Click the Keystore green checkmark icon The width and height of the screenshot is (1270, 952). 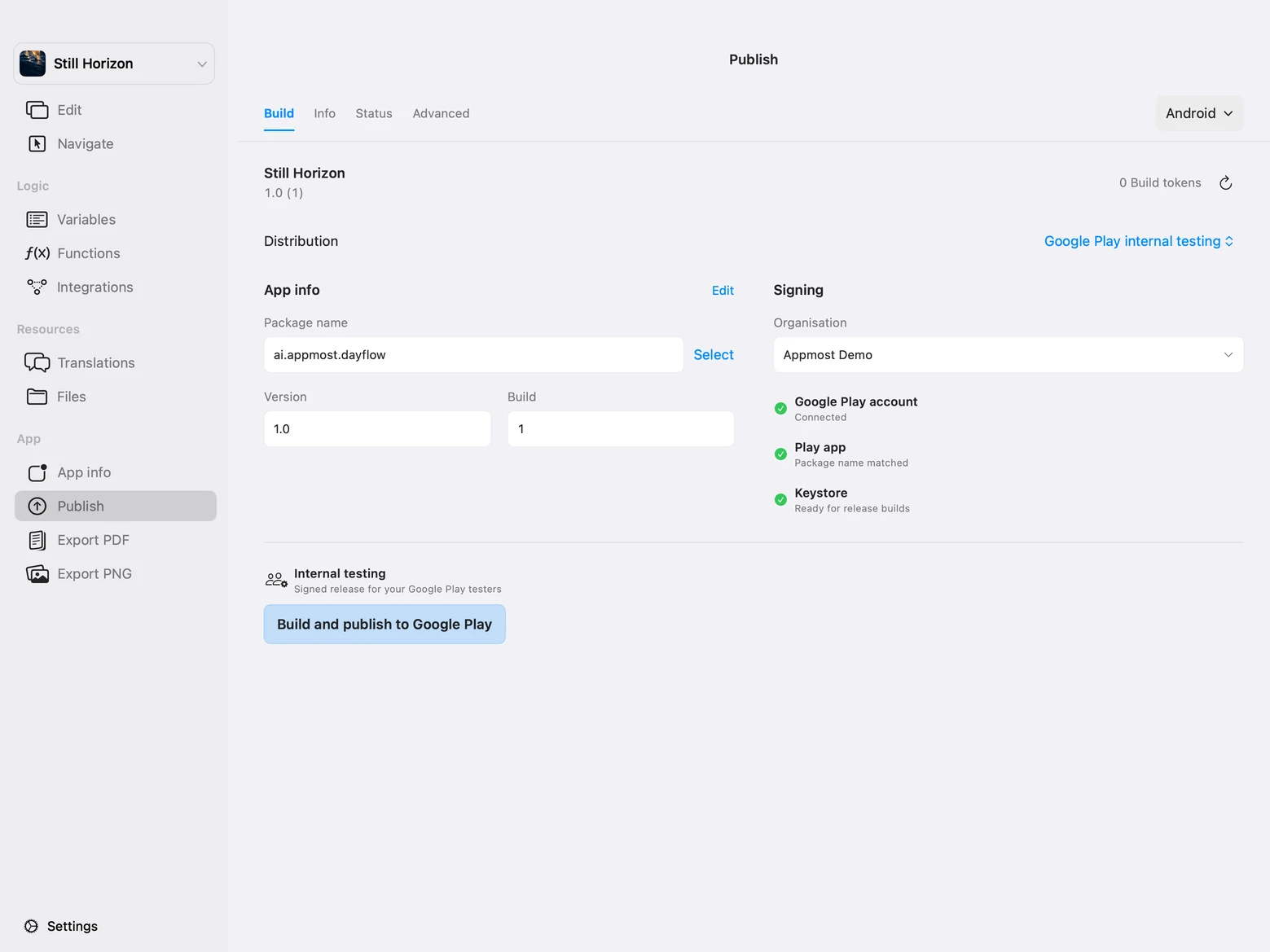[780, 499]
